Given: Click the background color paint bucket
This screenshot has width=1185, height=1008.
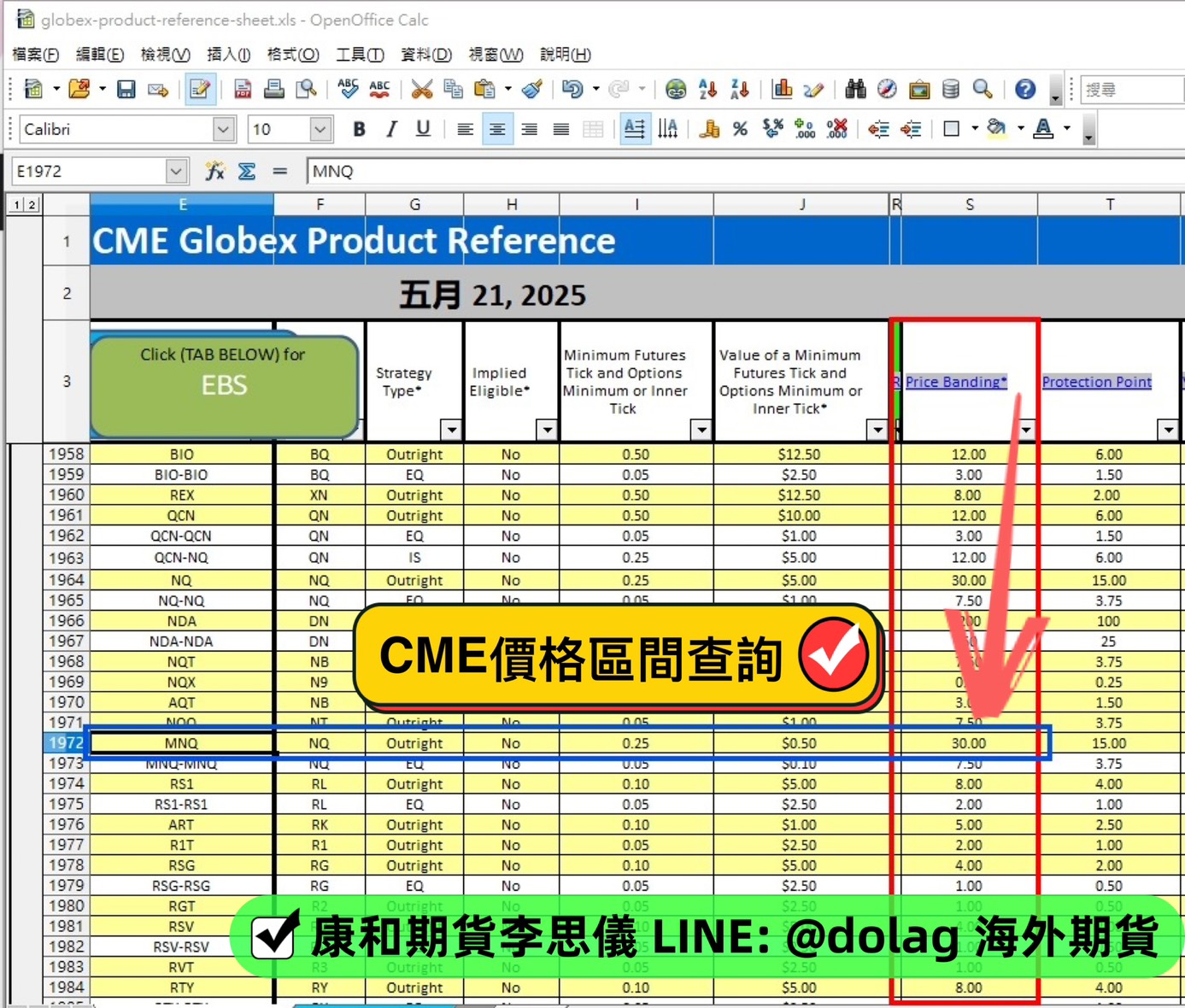Looking at the screenshot, I should [x=996, y=130].
